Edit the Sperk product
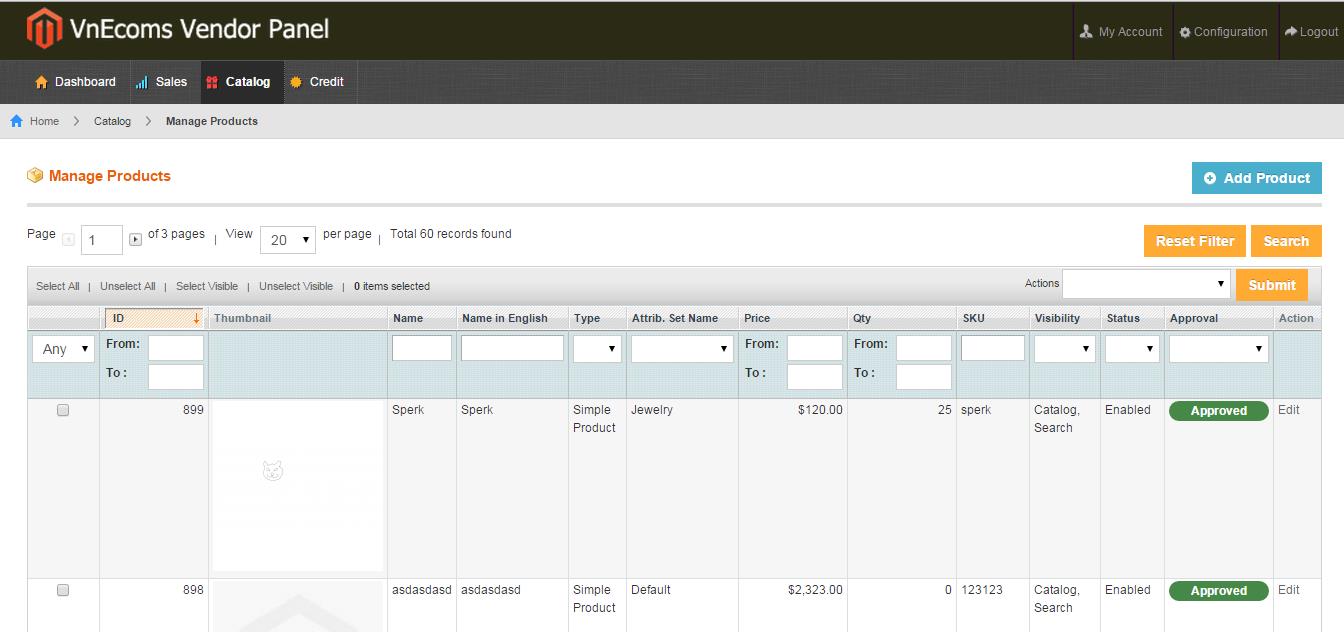 pos(1289,410)
